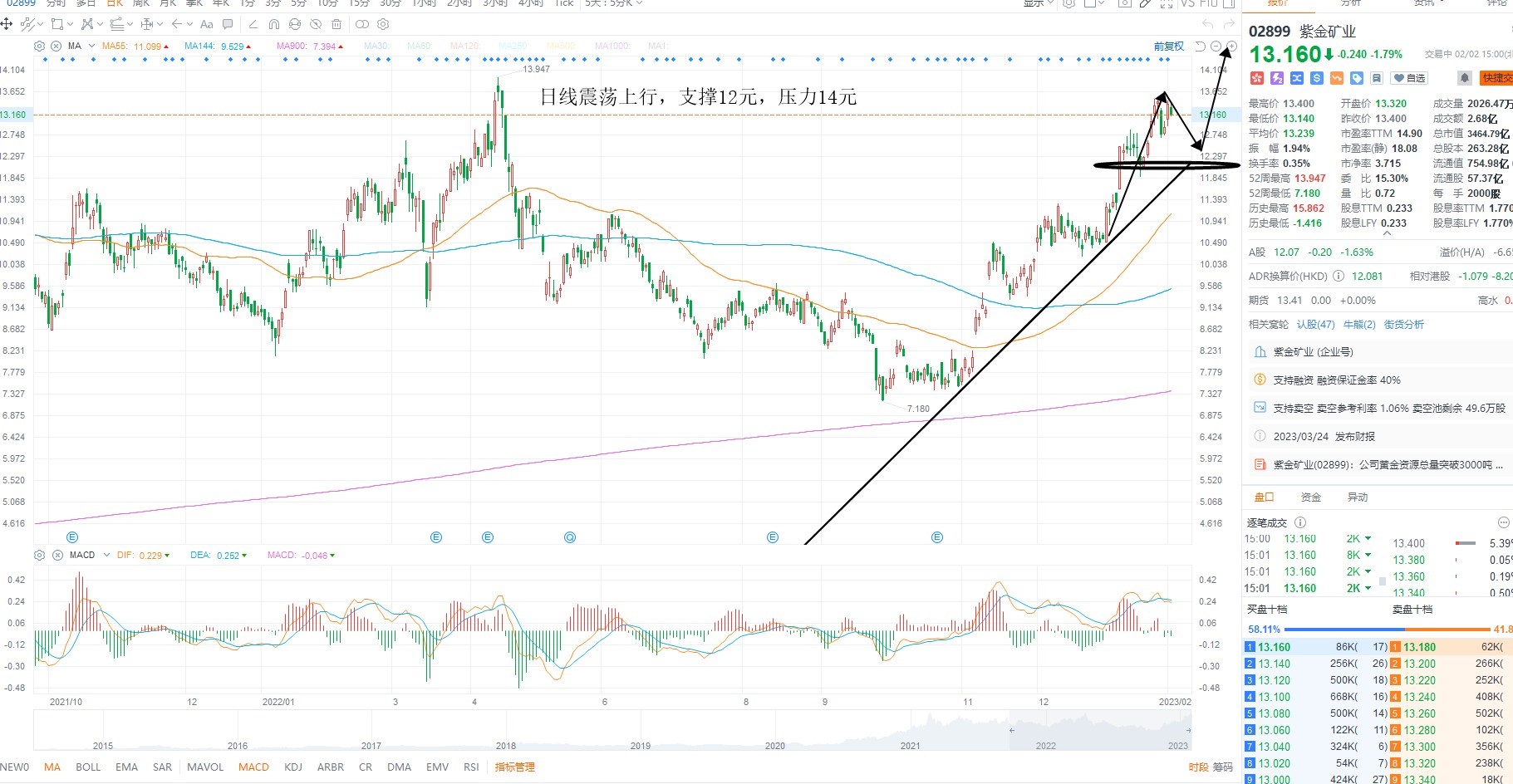Viewport: 1513px width, 784px height.
Task: Click the blue shuffle arrows icon
Action: coord(1297,78)
